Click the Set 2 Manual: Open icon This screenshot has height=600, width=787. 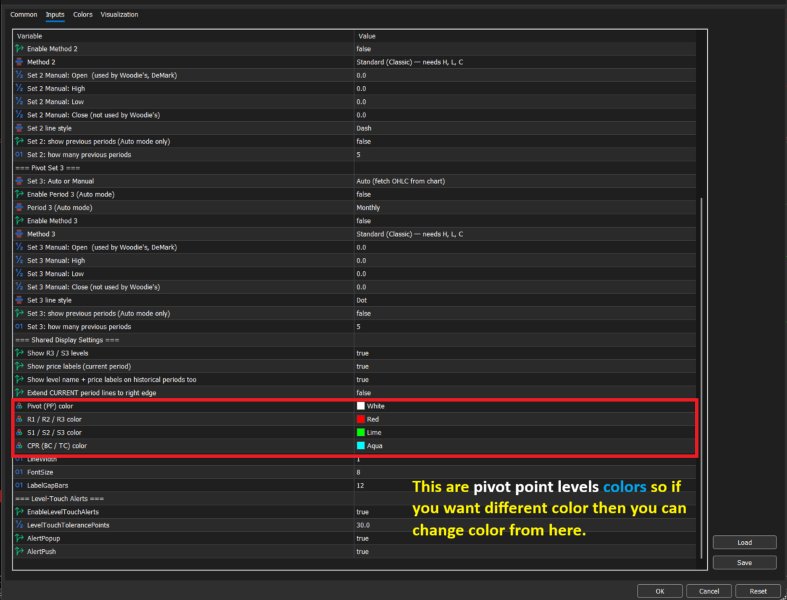[x=19, y=75]
